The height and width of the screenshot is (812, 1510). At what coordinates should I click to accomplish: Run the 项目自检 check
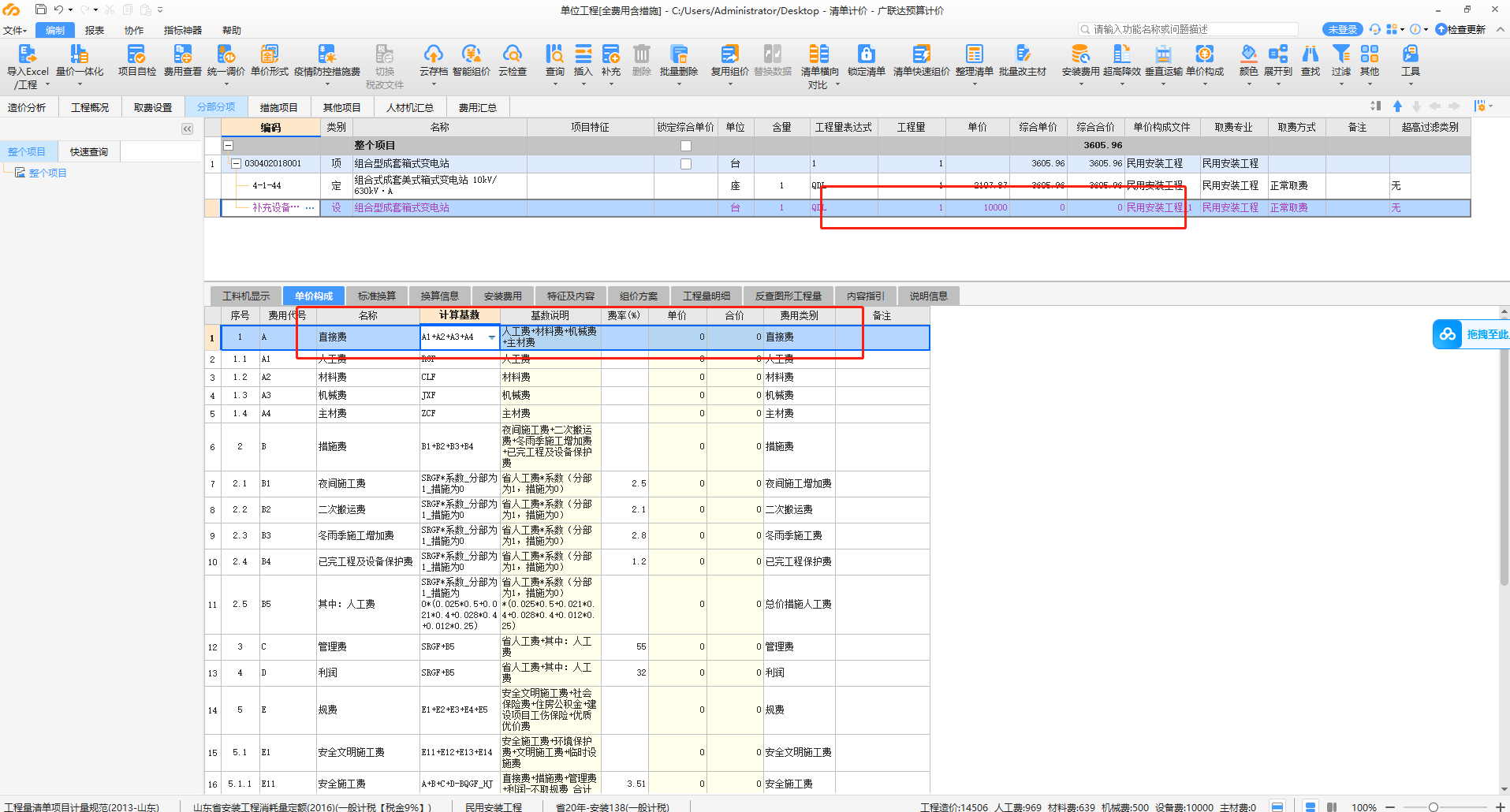click(x=136, y=54)
